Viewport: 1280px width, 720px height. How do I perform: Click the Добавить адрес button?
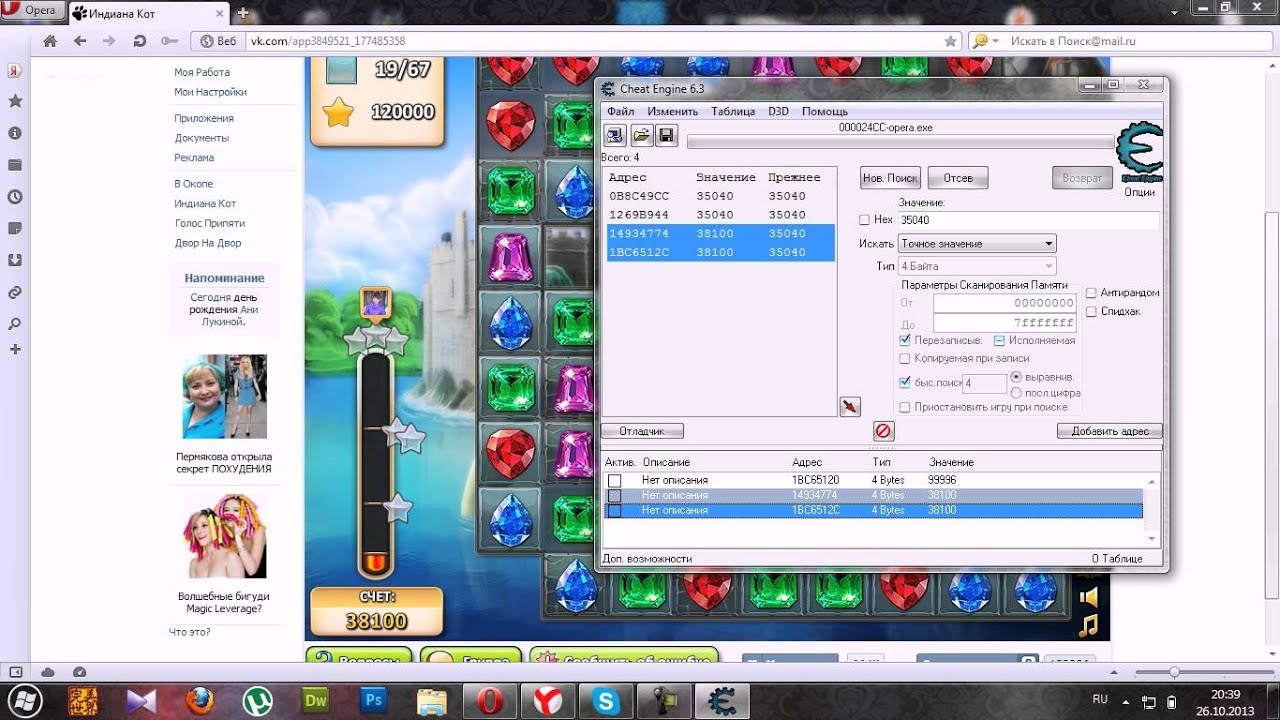point(1110,431)
